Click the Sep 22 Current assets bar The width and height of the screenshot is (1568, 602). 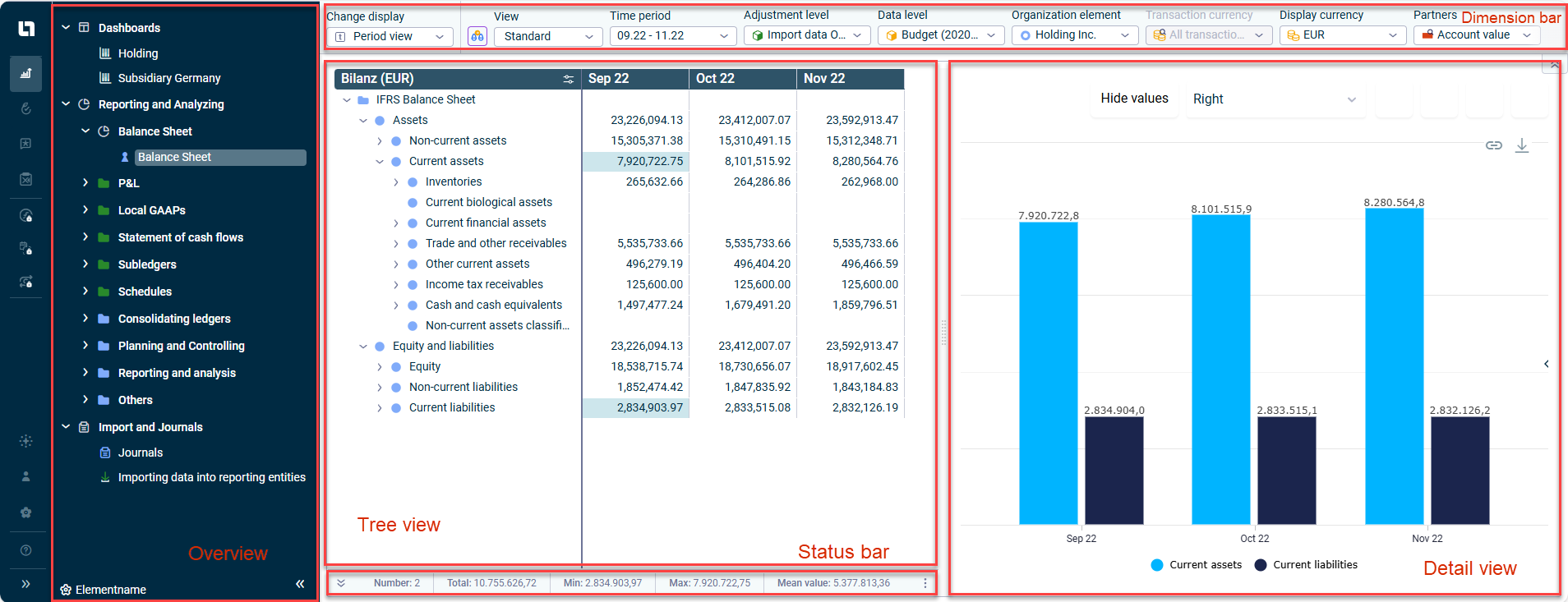[x=1048, y=373]
